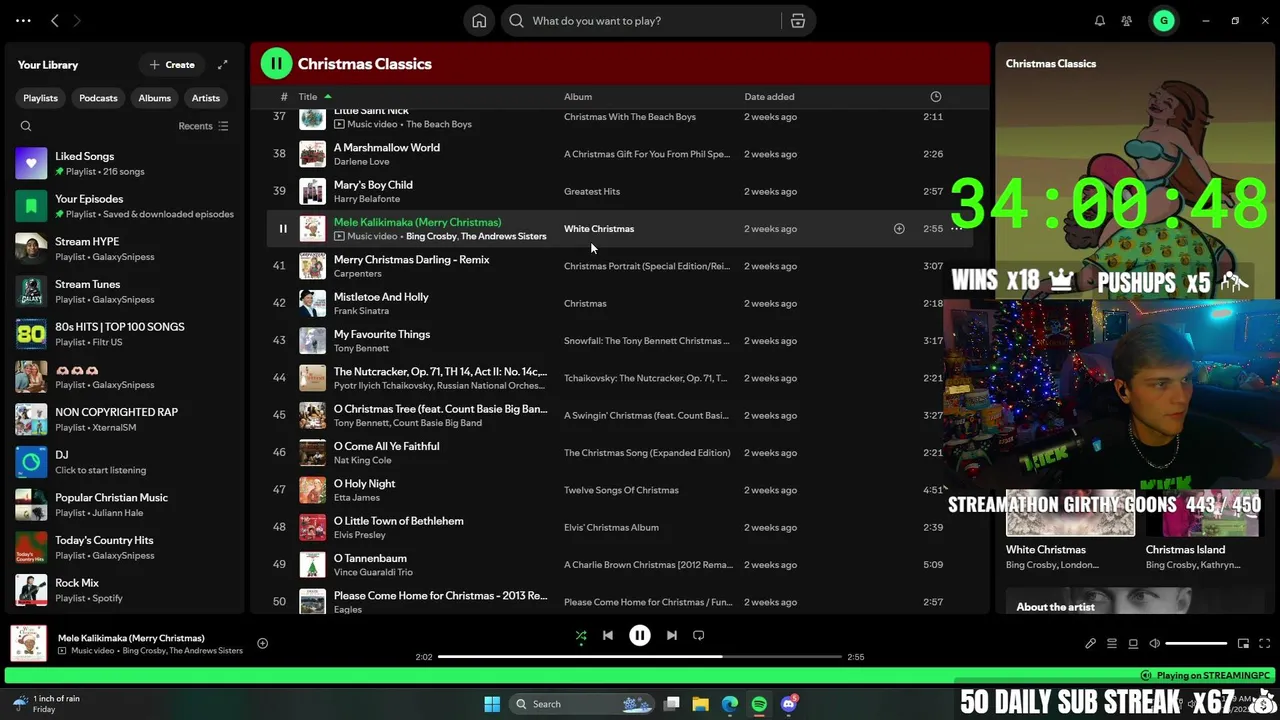Select the Playlists filter chip
Viewport: 1280px width, 720px height.
[41, 98]
